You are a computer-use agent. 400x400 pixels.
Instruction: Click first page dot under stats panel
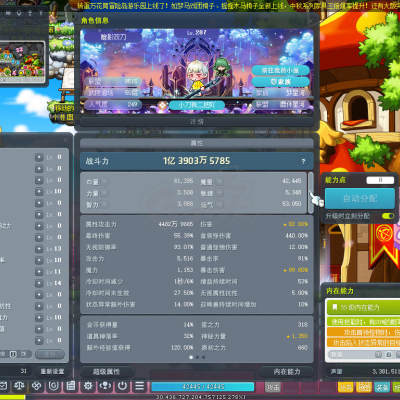tap(191, 357)
